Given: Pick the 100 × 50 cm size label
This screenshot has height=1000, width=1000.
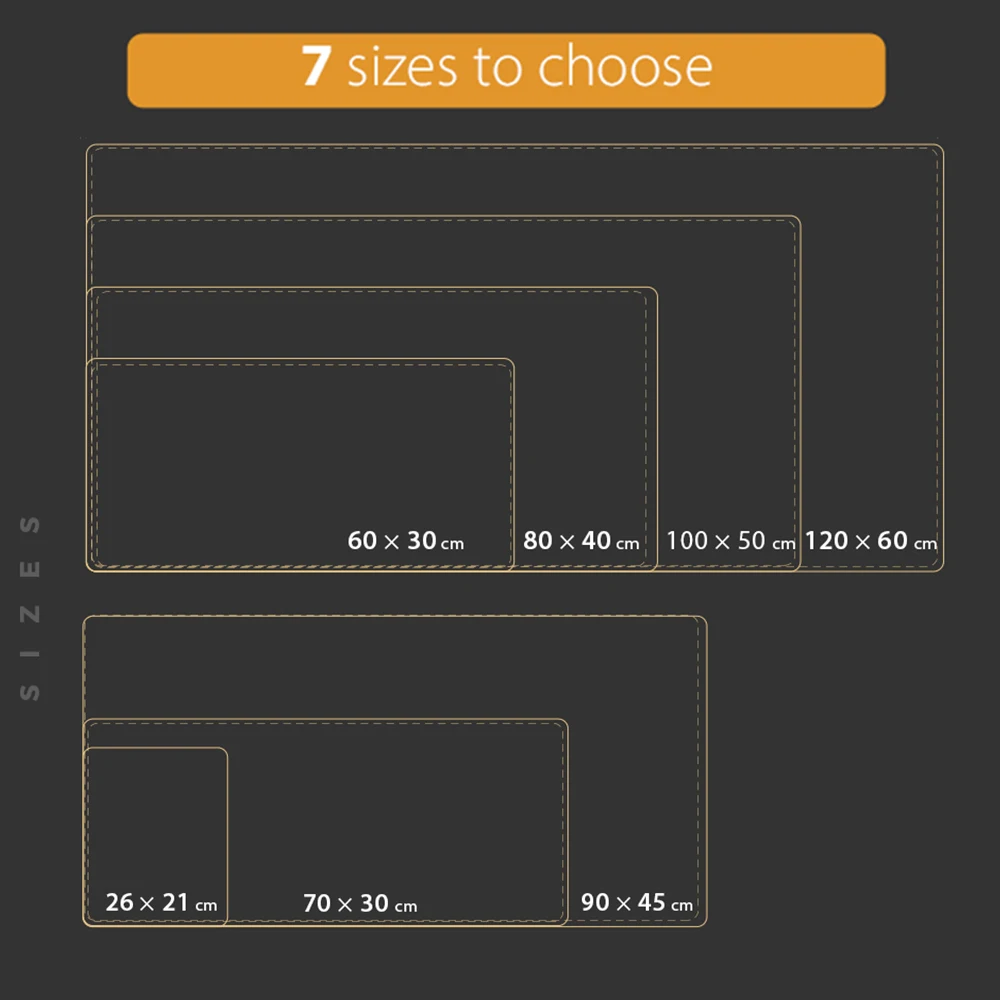Looking at the screenshot, I should 730,541.
